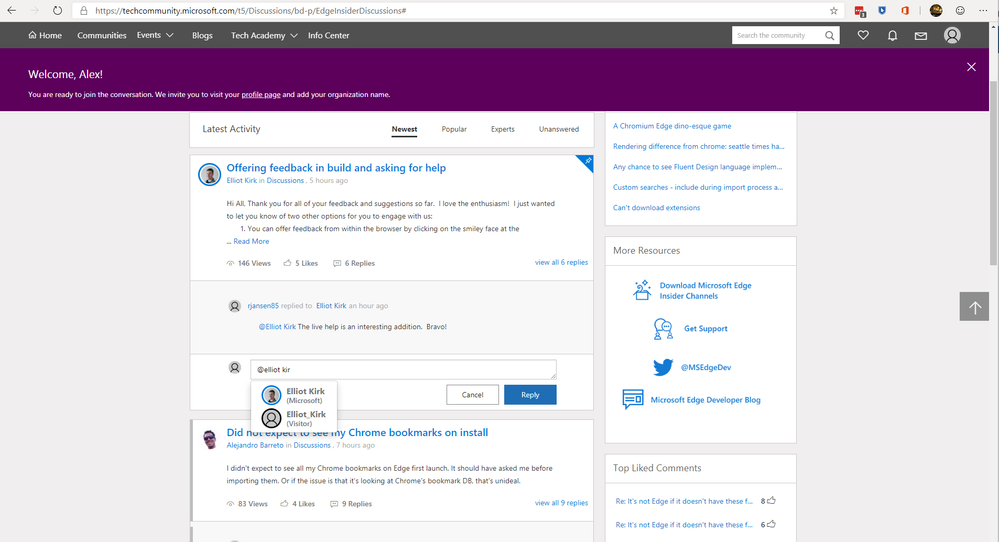Image resolution: width=999 pixels, height=542 pixels.
Task: Send feedback via the smiley face icon
Action: point(960,10)
